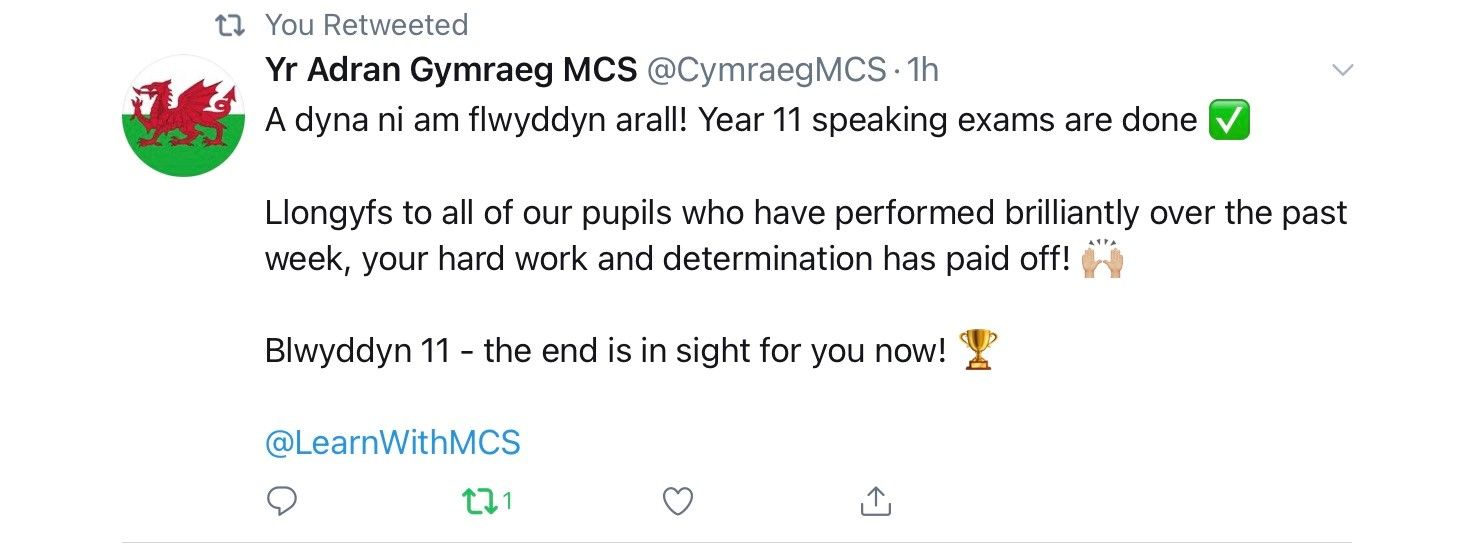Visit the @LearnWithMCS mention
Viewport: 1475px width, 545px height.
point(393,442)
